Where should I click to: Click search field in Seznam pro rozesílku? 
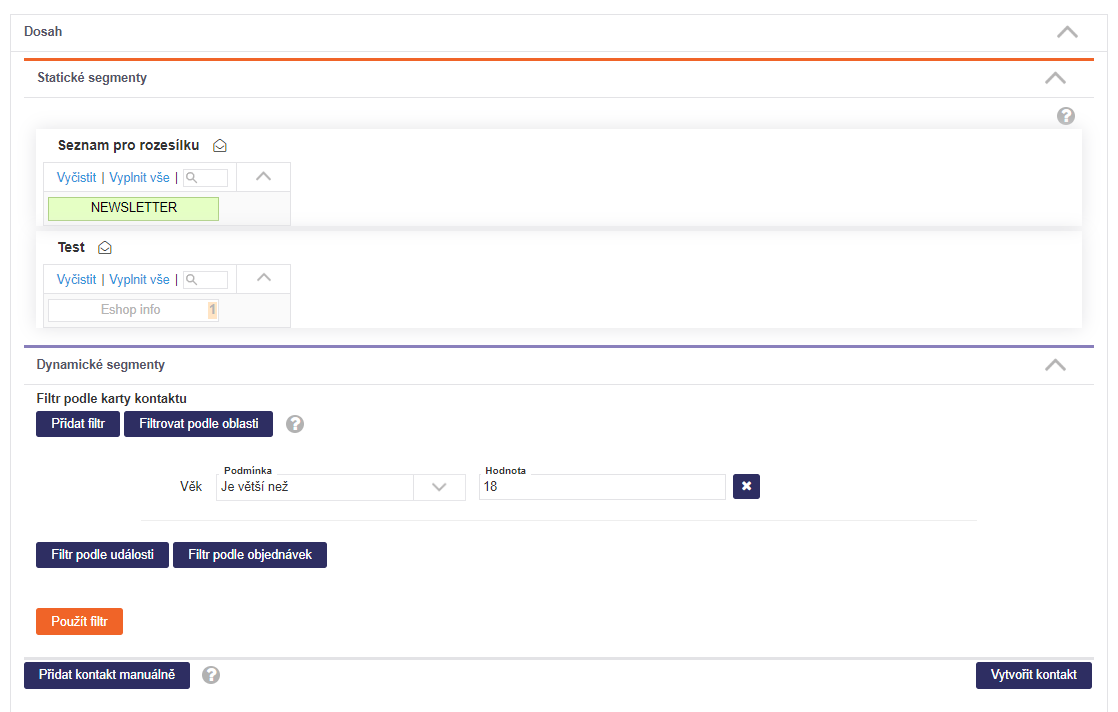tap(206, 178)
